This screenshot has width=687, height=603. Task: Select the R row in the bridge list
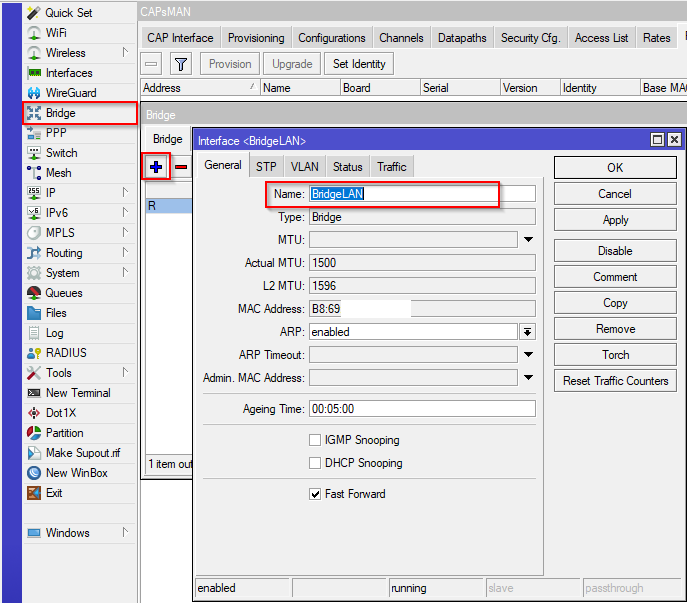point(169,206)
